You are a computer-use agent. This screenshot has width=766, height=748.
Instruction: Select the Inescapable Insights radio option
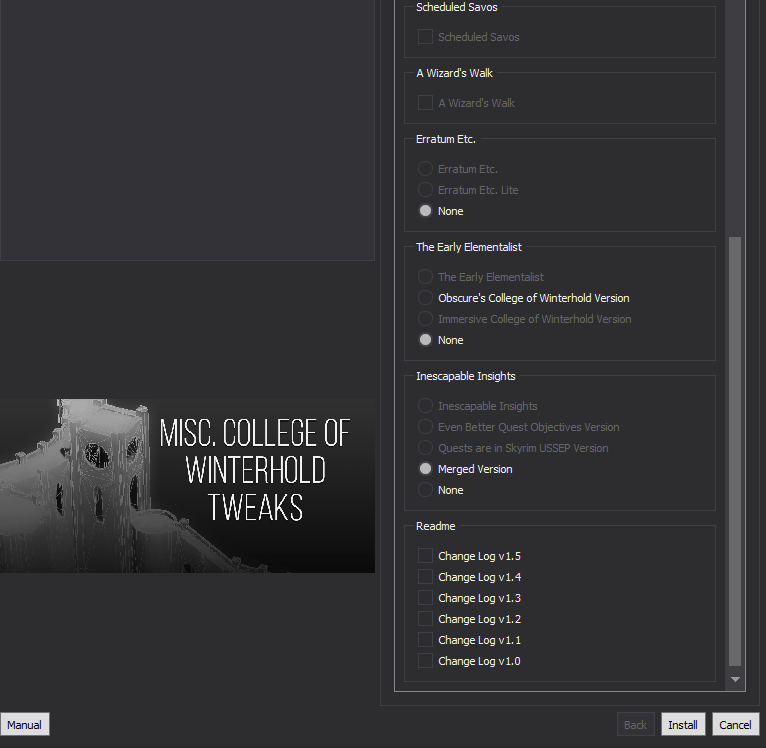coord(425,406)
